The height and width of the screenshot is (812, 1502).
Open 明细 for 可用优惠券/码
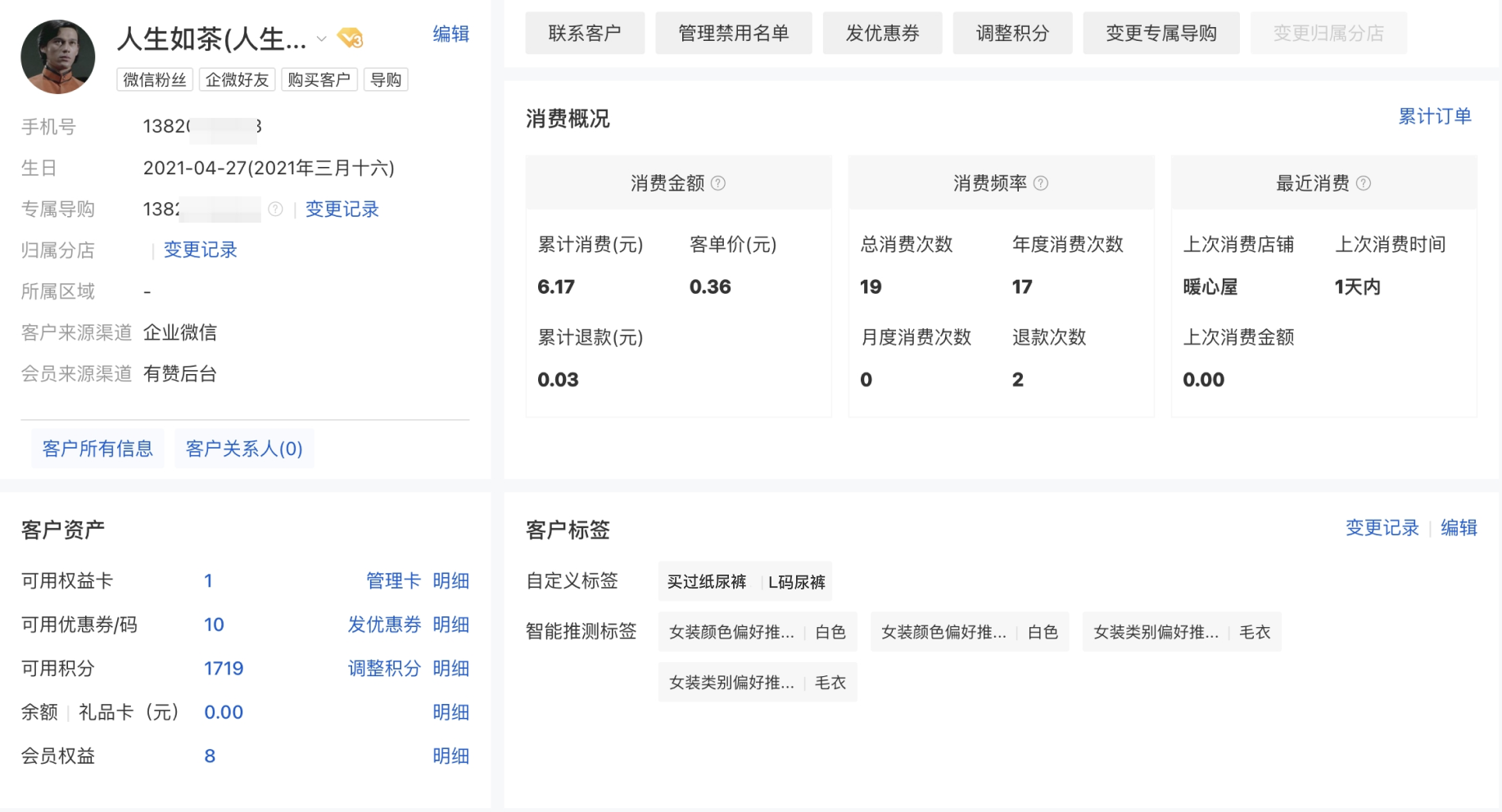450,625
